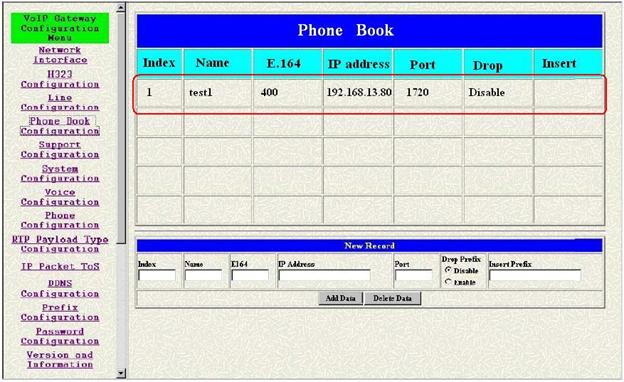The height and width of the screenshot is (382, 624).
Task: Open Voice Configuration link
Action: (60, 197)
